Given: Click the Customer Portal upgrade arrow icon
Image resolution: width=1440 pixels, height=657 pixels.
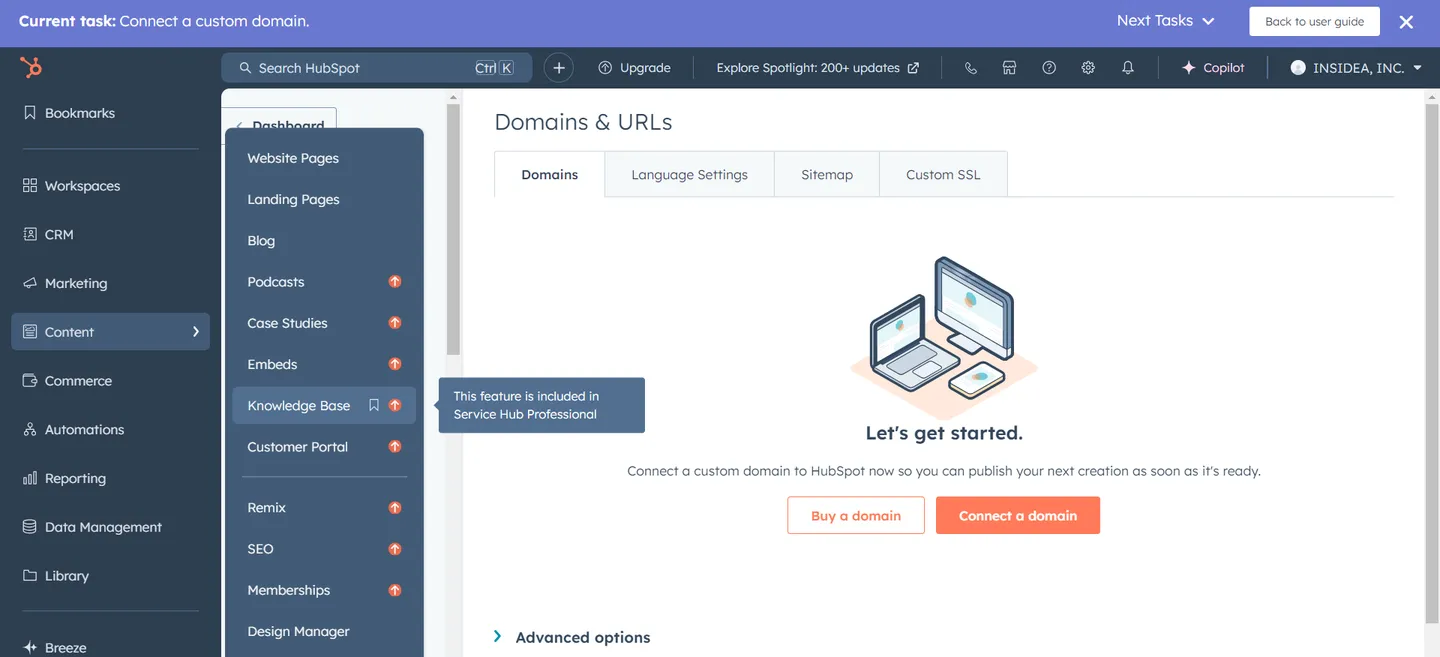Looking at the screenshot, I should (x=395, y=447).
